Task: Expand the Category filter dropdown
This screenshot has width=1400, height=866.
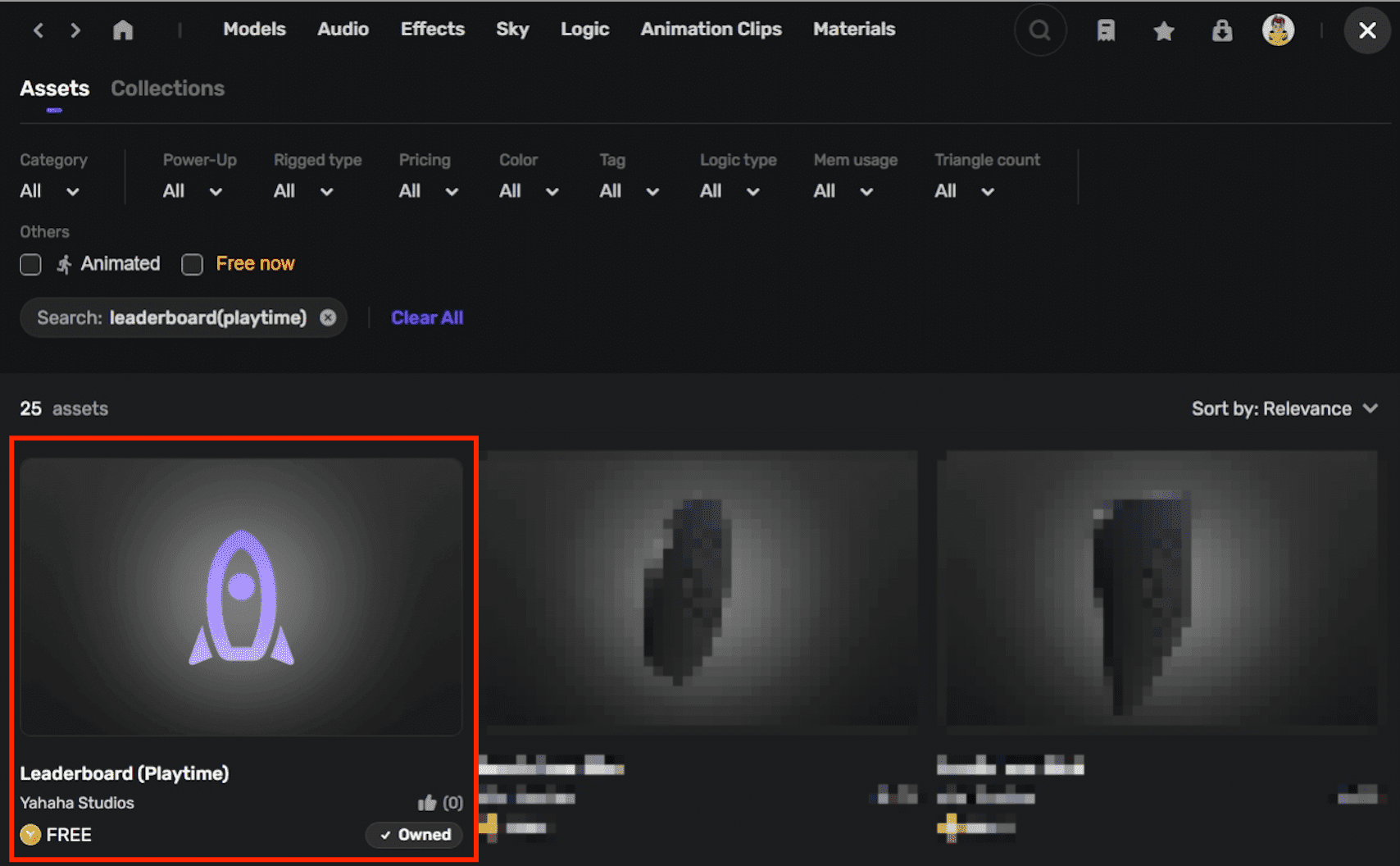Action: pyautogui.click(x=50, y=191)
